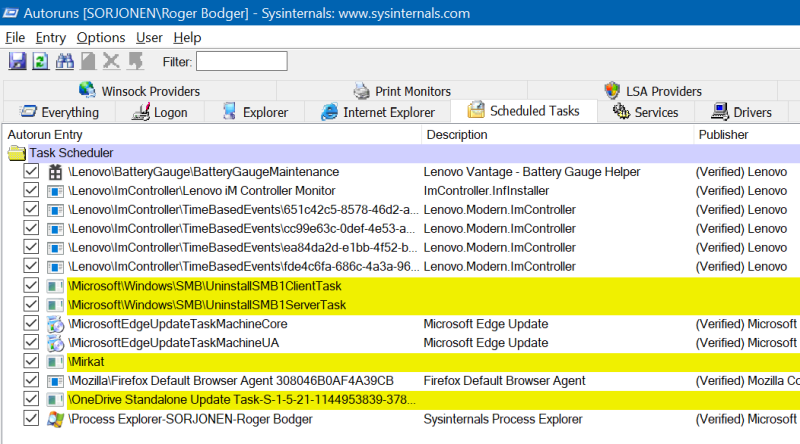Open the Options menu

coord(100,37)
